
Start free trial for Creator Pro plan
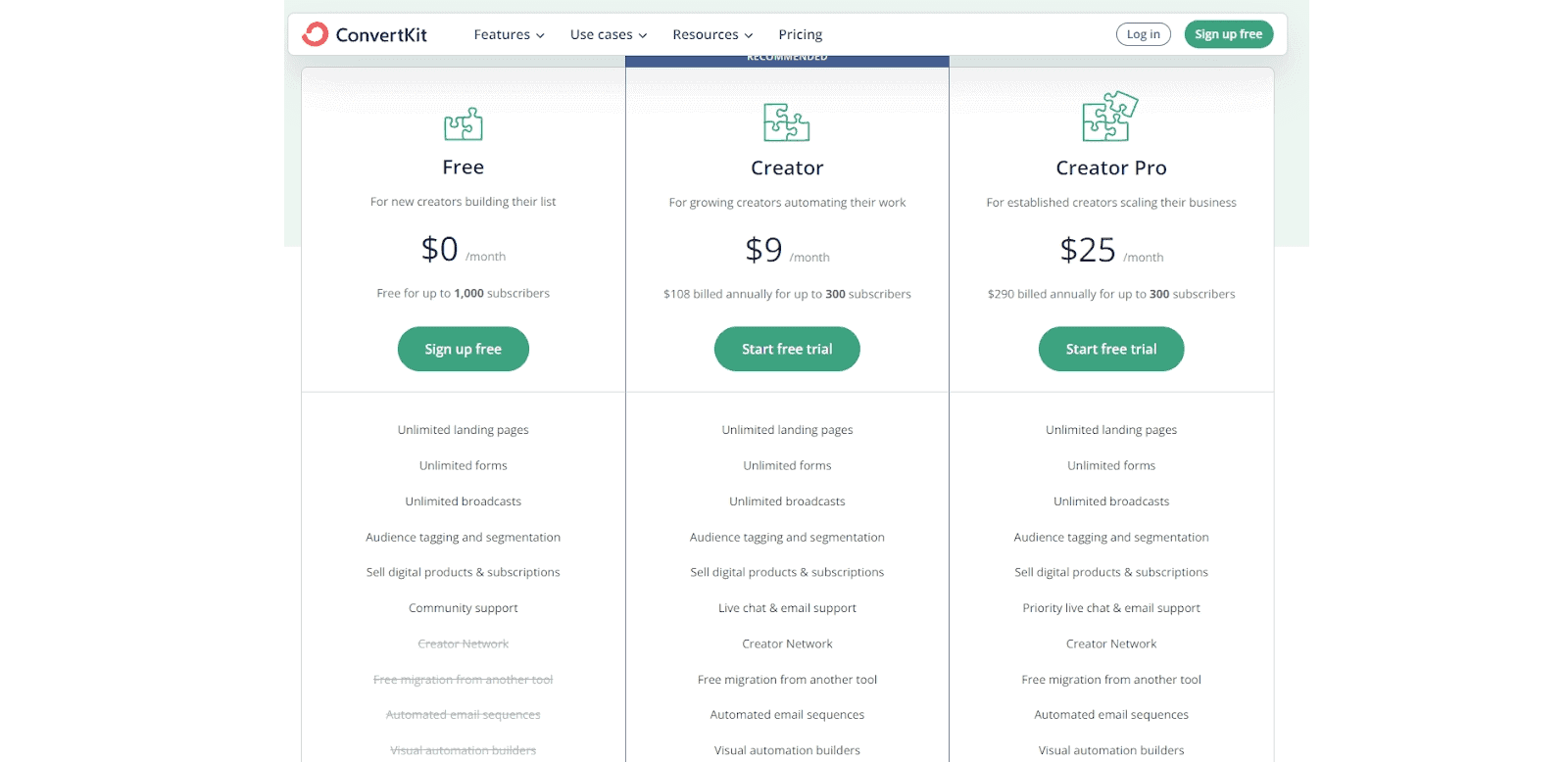tap(1111, 350)
